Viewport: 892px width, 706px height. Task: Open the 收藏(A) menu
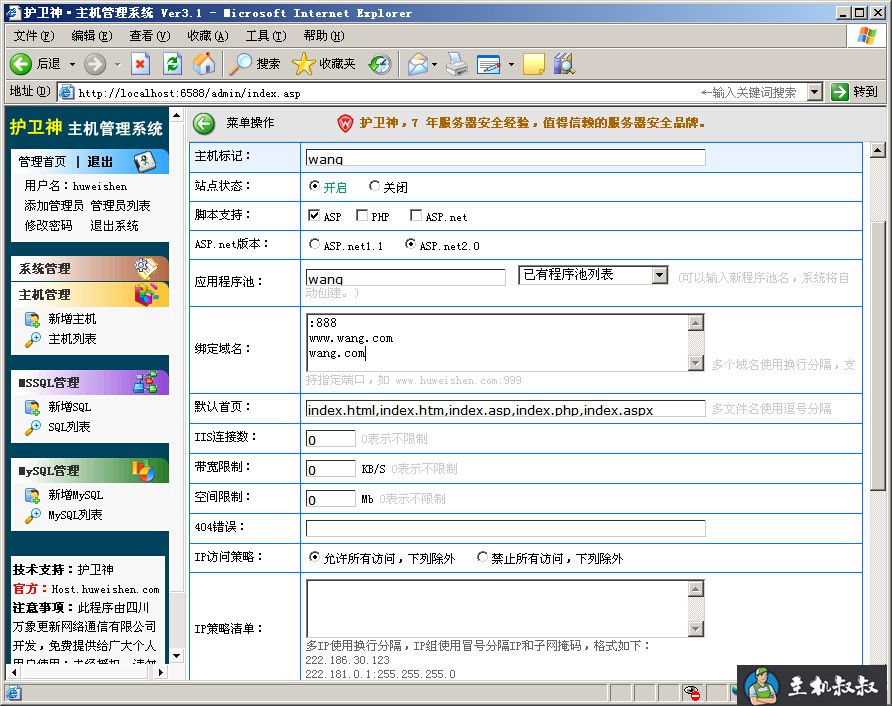(208, 36)
